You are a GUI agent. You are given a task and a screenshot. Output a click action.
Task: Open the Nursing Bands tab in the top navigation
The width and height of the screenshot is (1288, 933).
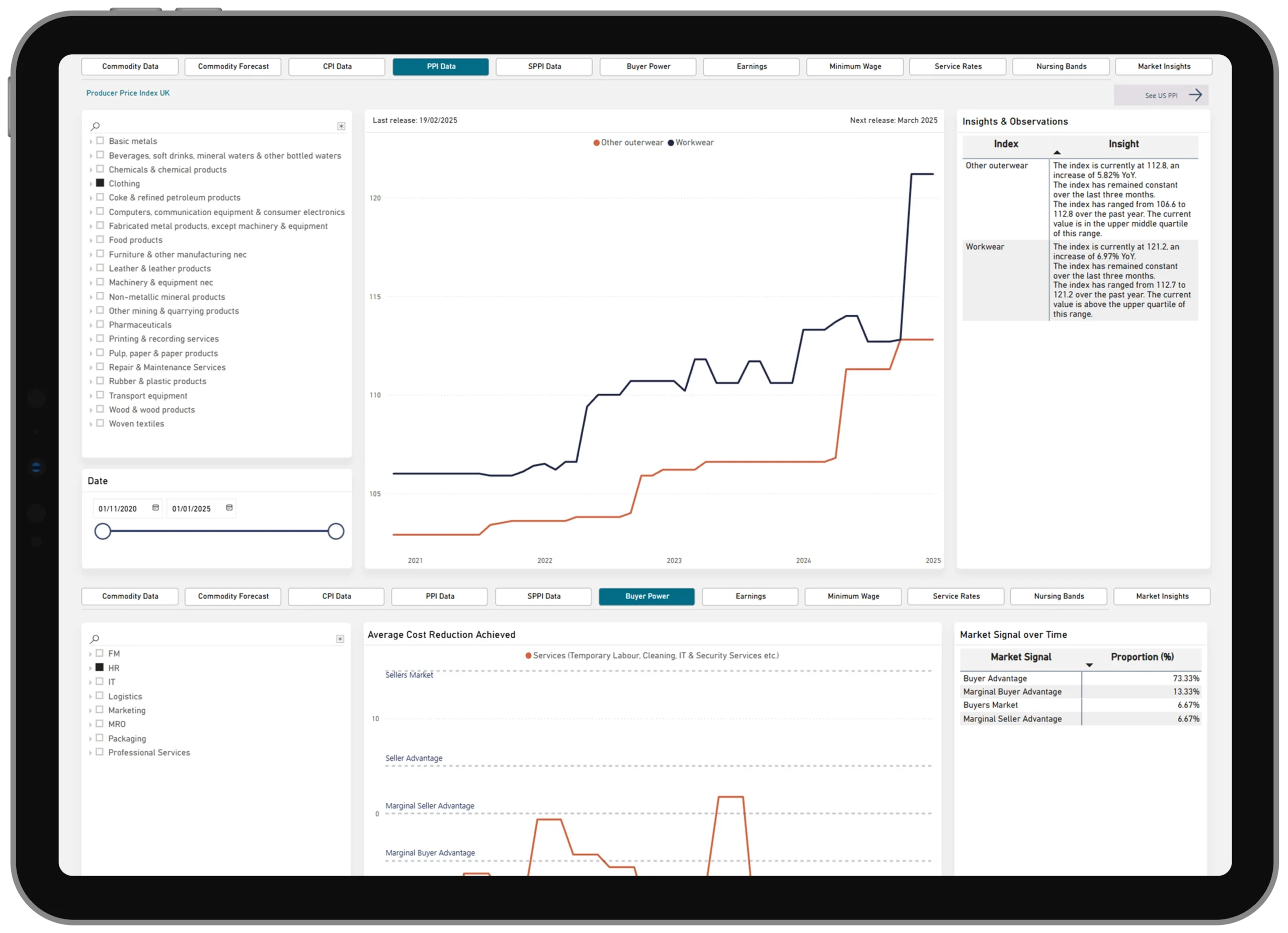point(1061,66)
